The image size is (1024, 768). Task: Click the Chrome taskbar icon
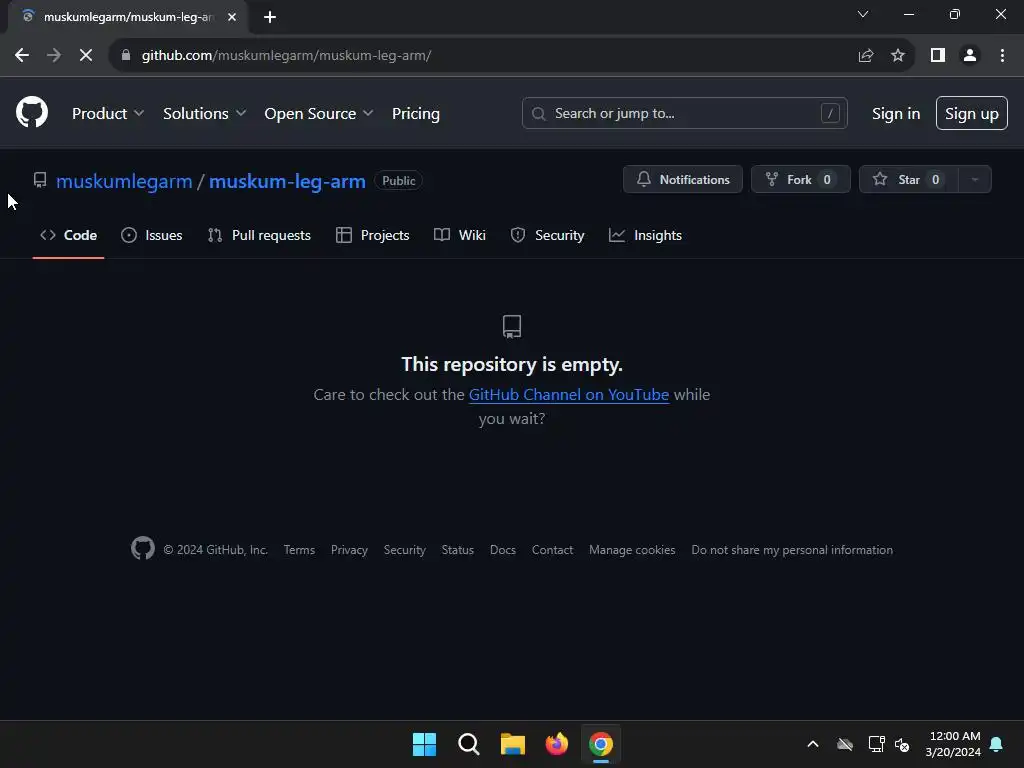(601, 744)
